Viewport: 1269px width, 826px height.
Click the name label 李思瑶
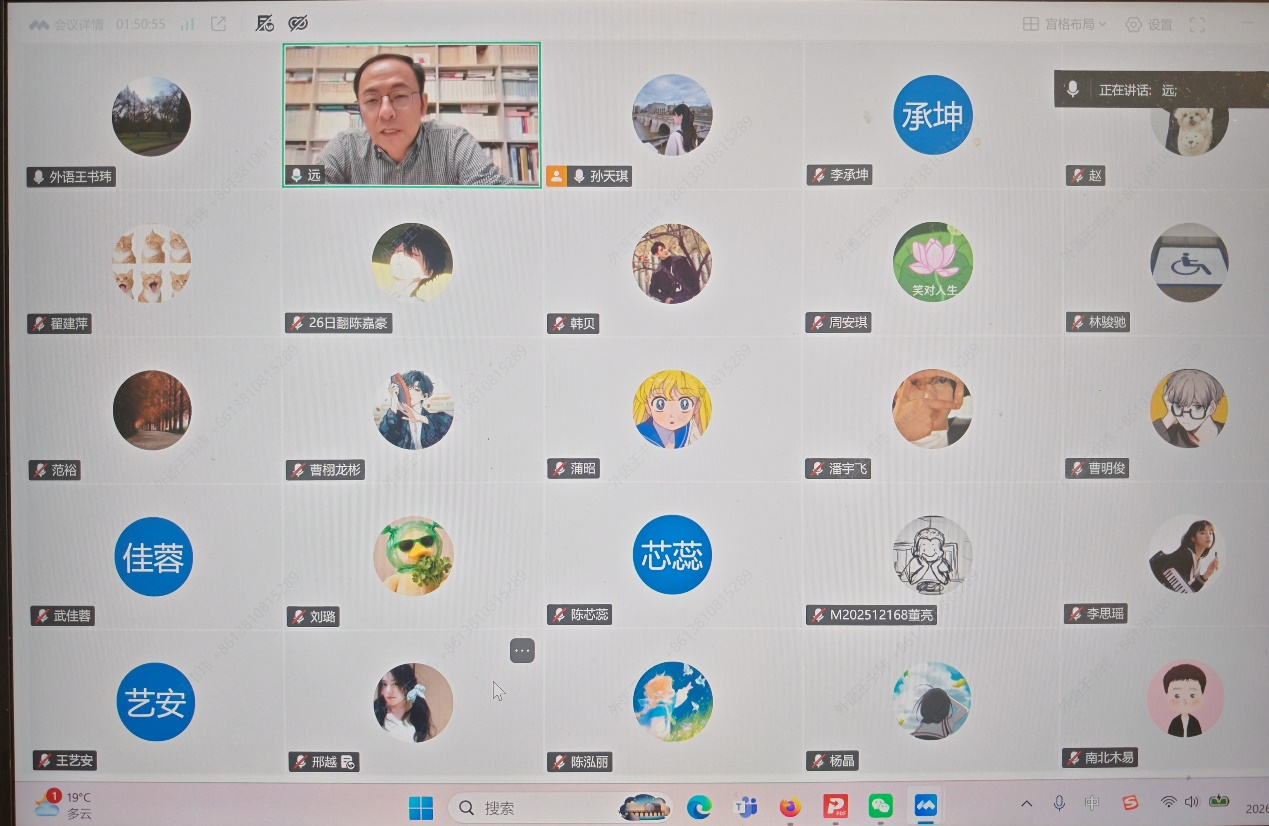[1106, 614]
